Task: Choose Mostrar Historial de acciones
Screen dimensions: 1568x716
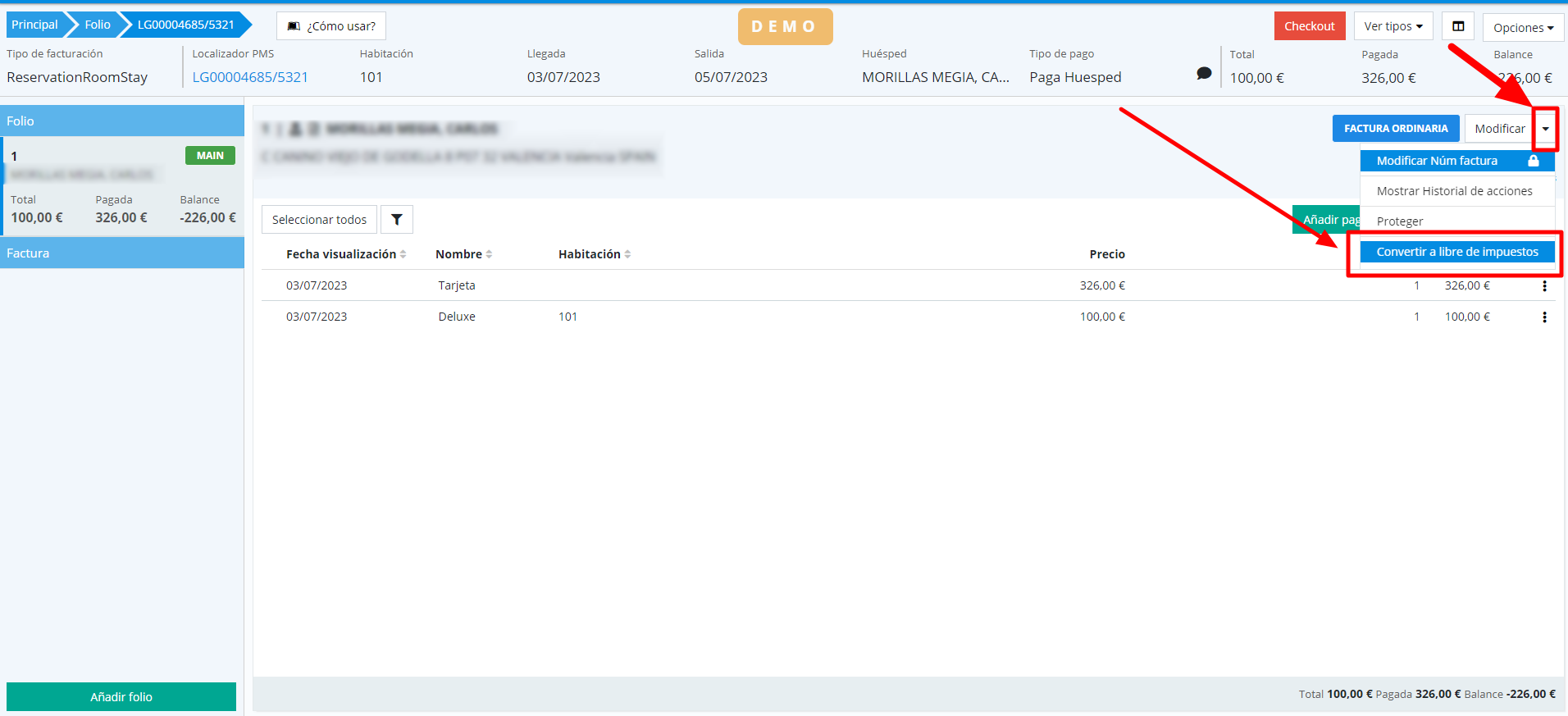Action: point(1454,191)
